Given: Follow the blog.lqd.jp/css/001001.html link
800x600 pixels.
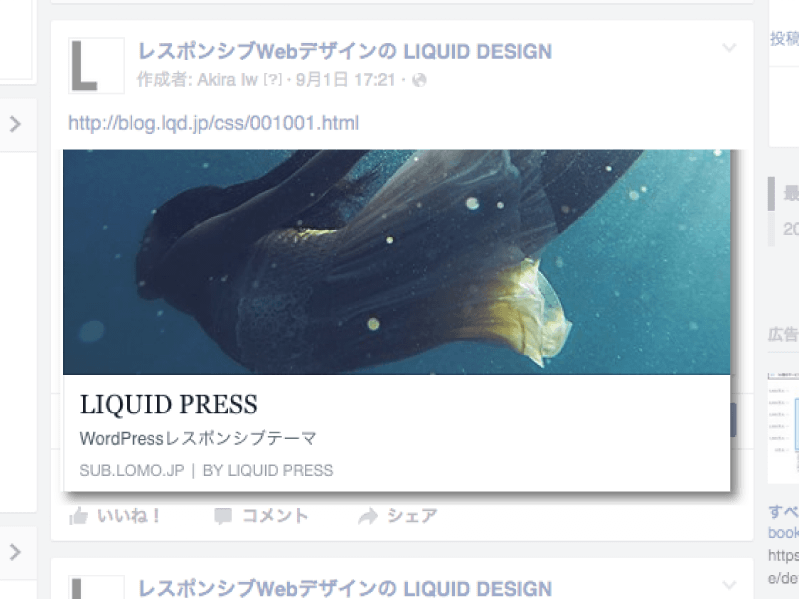Looking at the screenshot, I should tap(213, 123).
